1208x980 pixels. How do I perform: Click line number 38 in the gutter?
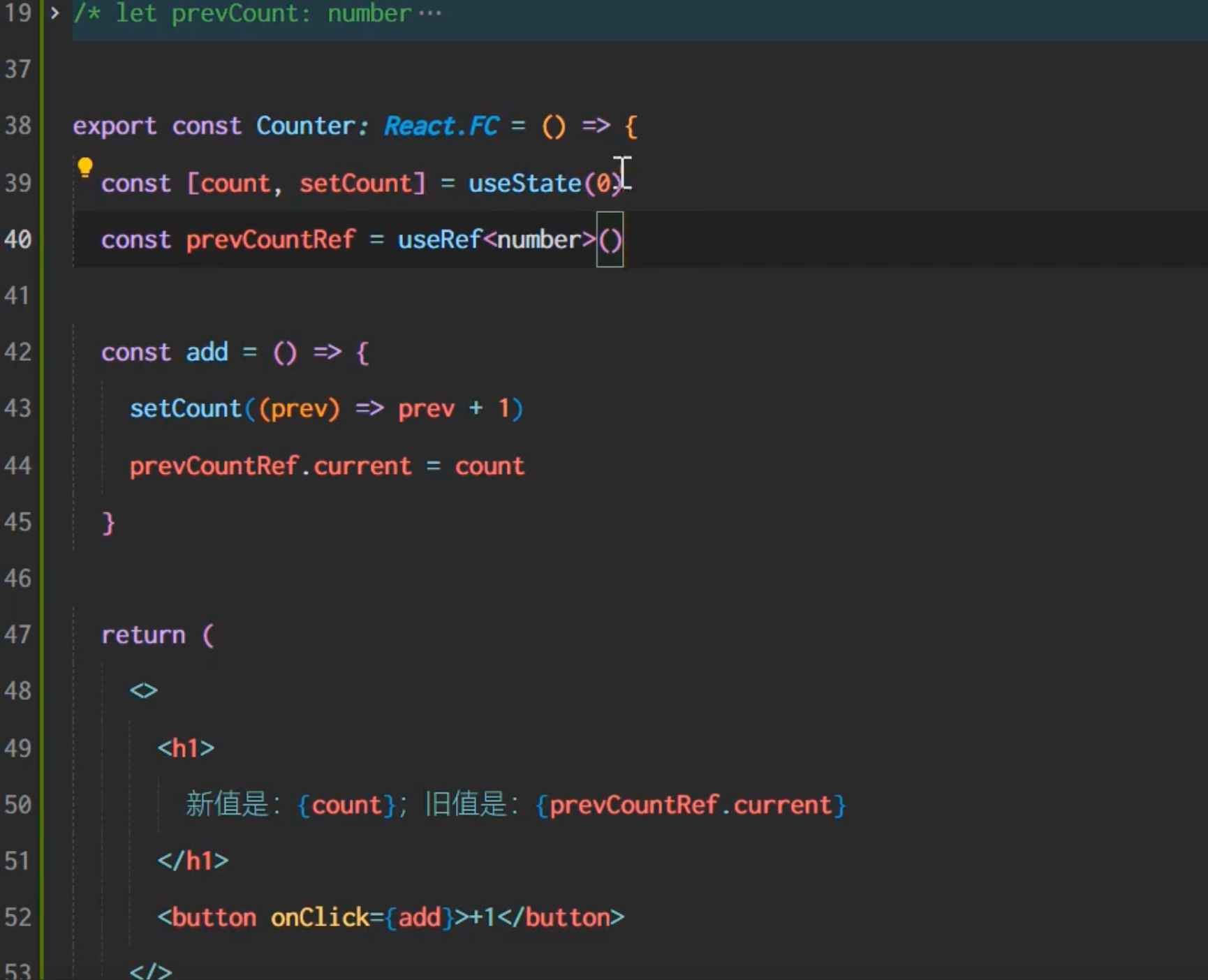[x=18, y=126]
